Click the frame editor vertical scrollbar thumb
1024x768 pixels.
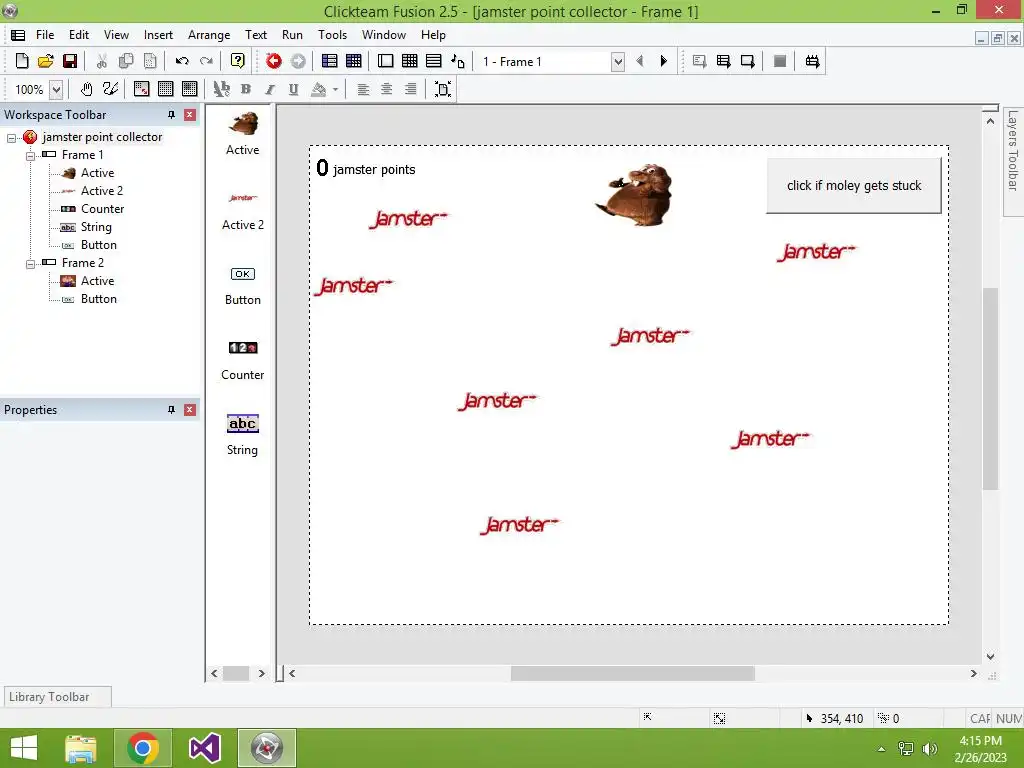coord(990,388)
